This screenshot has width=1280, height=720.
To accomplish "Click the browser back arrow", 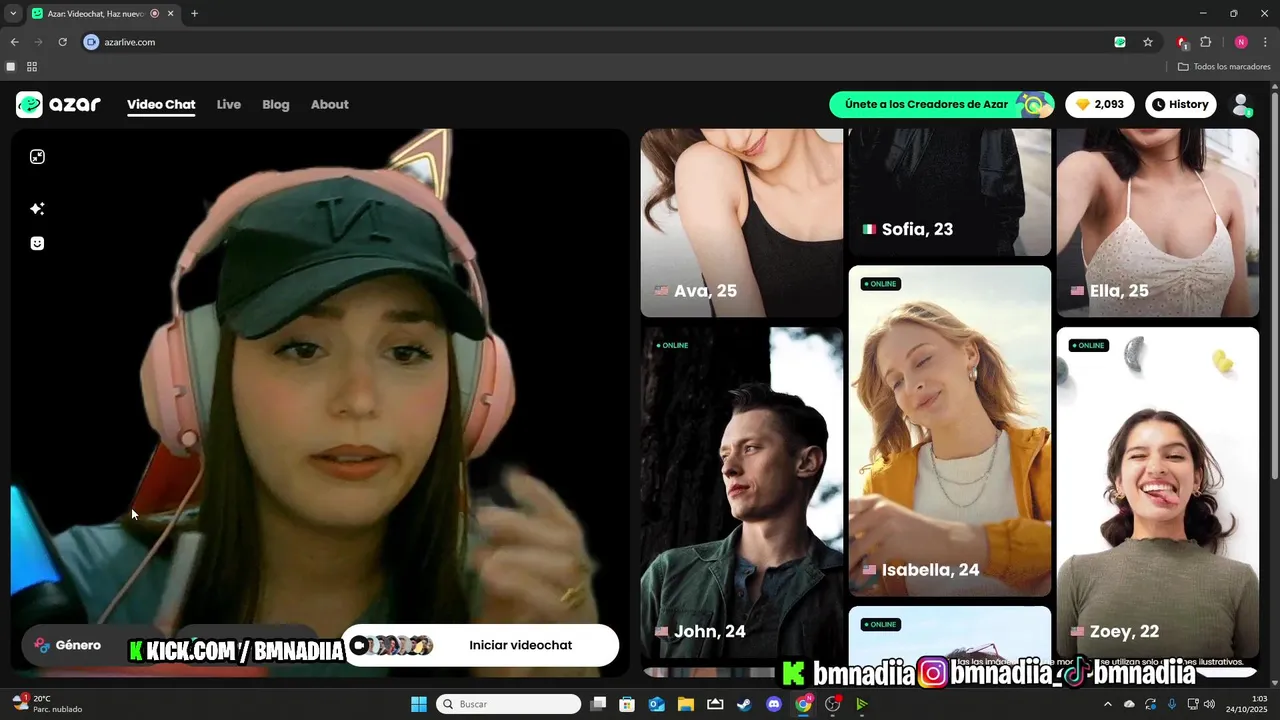I will [x=14, y=42].
